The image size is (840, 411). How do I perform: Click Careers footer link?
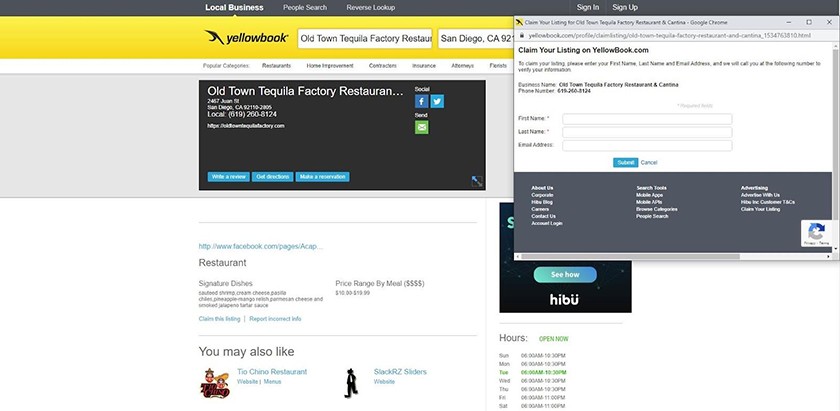click(x=540, y=209)
